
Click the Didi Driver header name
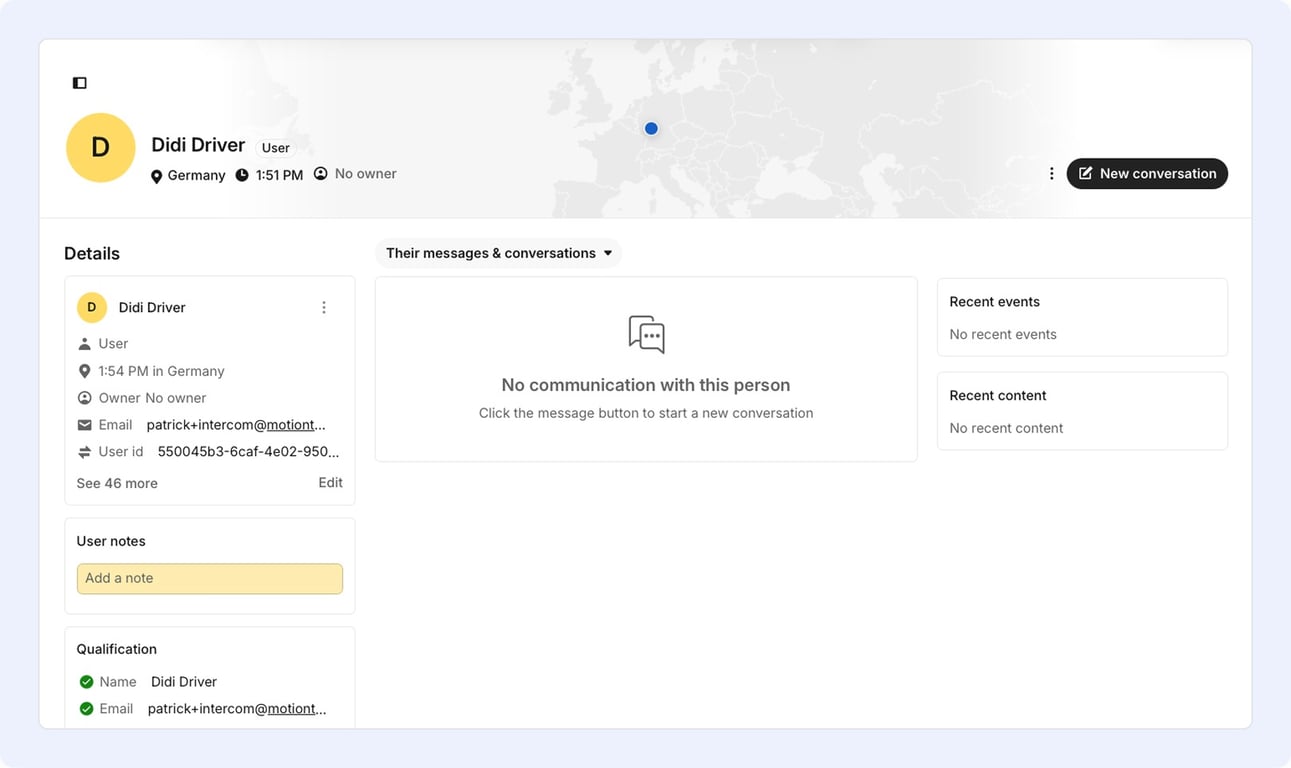(x=198, y=145)
